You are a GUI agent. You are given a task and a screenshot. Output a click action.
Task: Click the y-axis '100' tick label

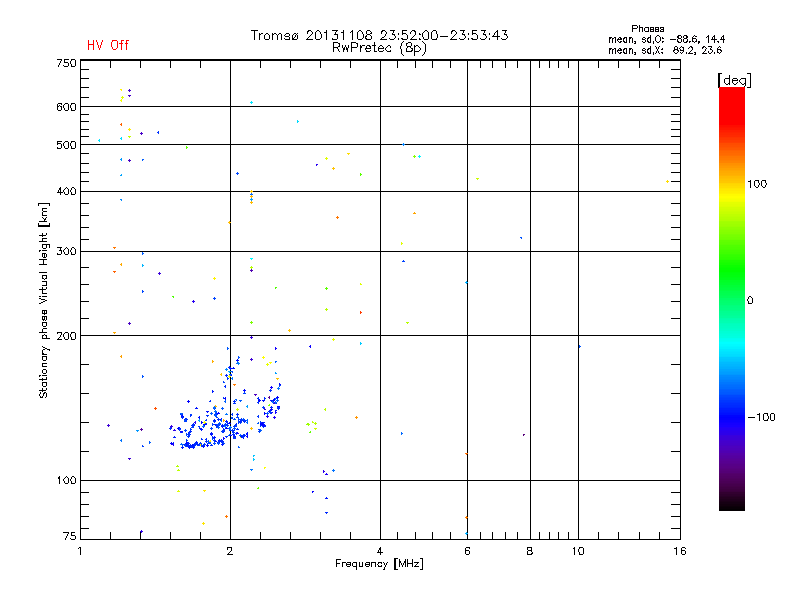(x=66, y=481)
